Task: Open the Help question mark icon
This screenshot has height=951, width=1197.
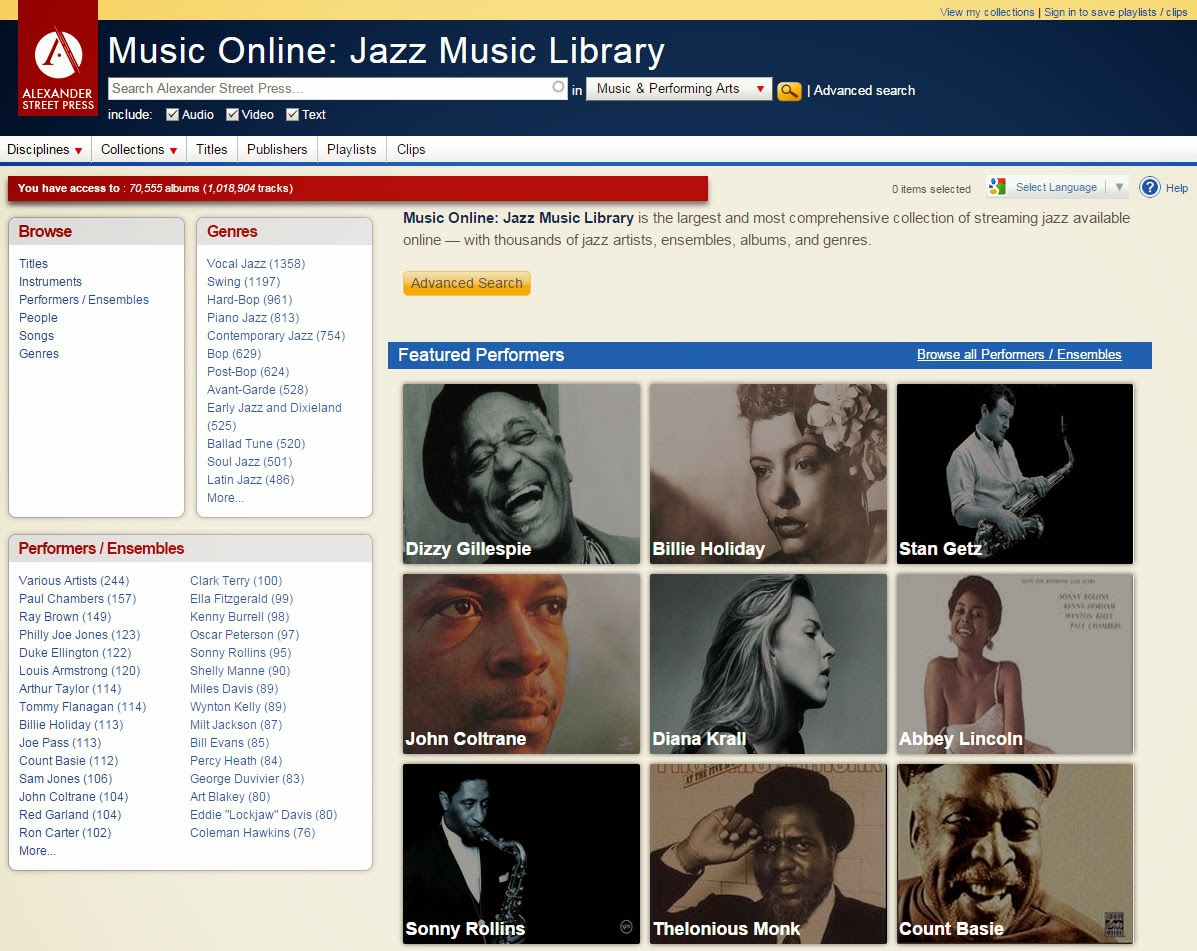Action: click(x=1150, y=187)
